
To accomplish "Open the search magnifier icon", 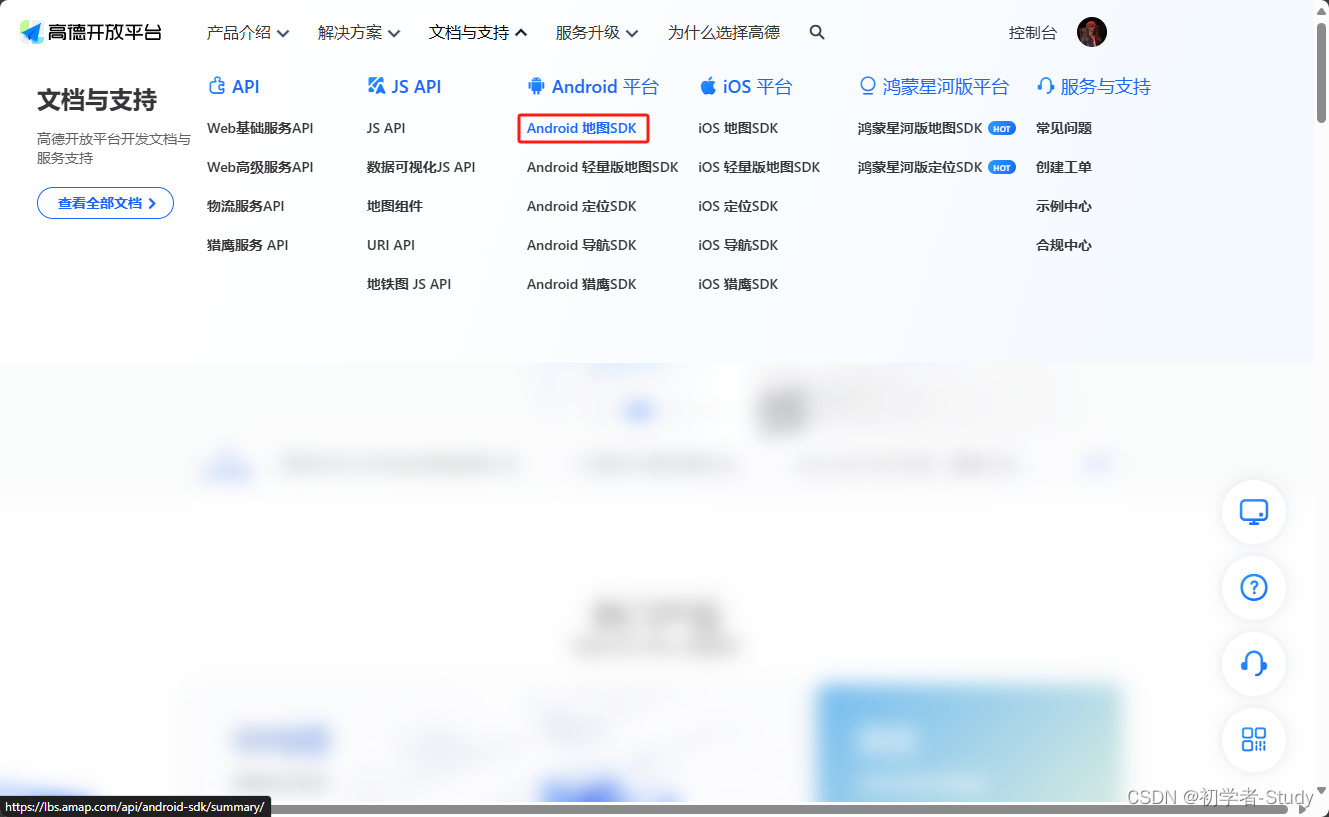I will (817, 32).
